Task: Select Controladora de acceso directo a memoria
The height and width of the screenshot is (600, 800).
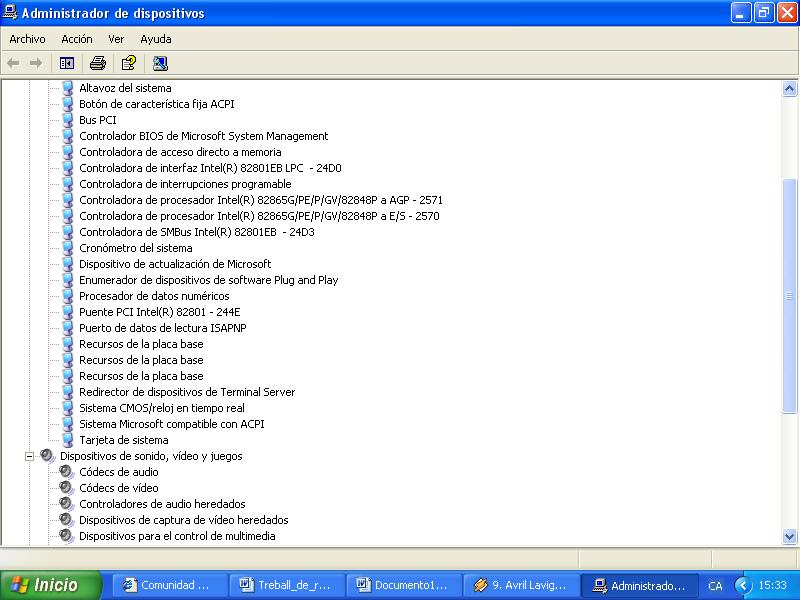Action: click(180, 152)
